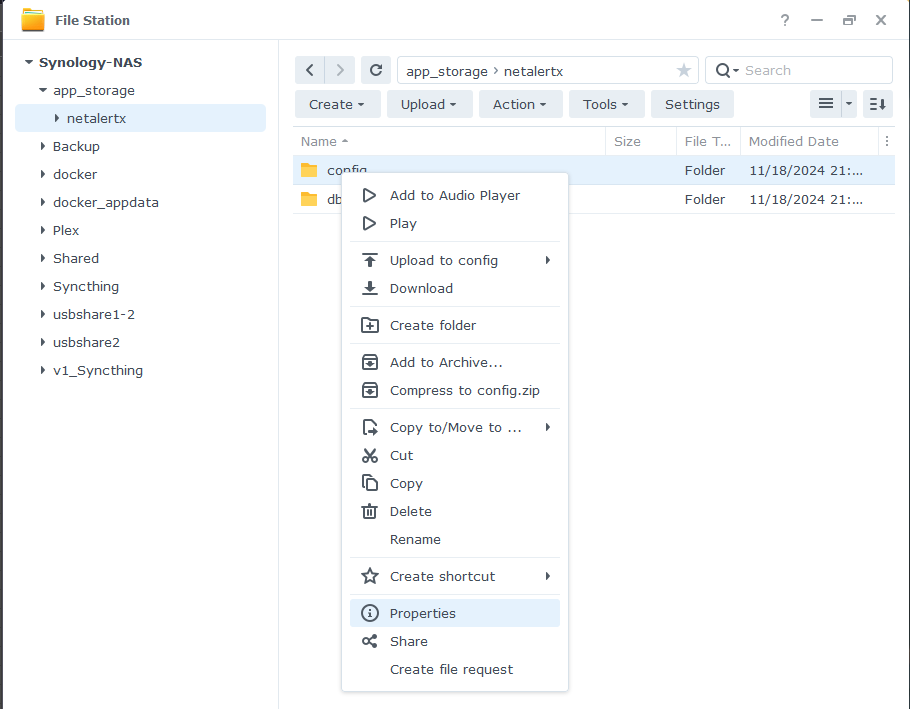
Task: Select the Plex folder in sidebar
Action: tap(66, 230)
